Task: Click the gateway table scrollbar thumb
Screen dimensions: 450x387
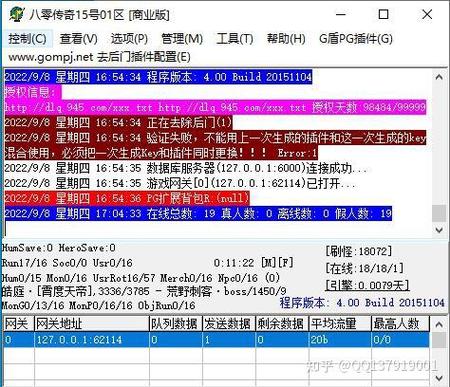Action: pyautogui.click(x=439, y=340)
